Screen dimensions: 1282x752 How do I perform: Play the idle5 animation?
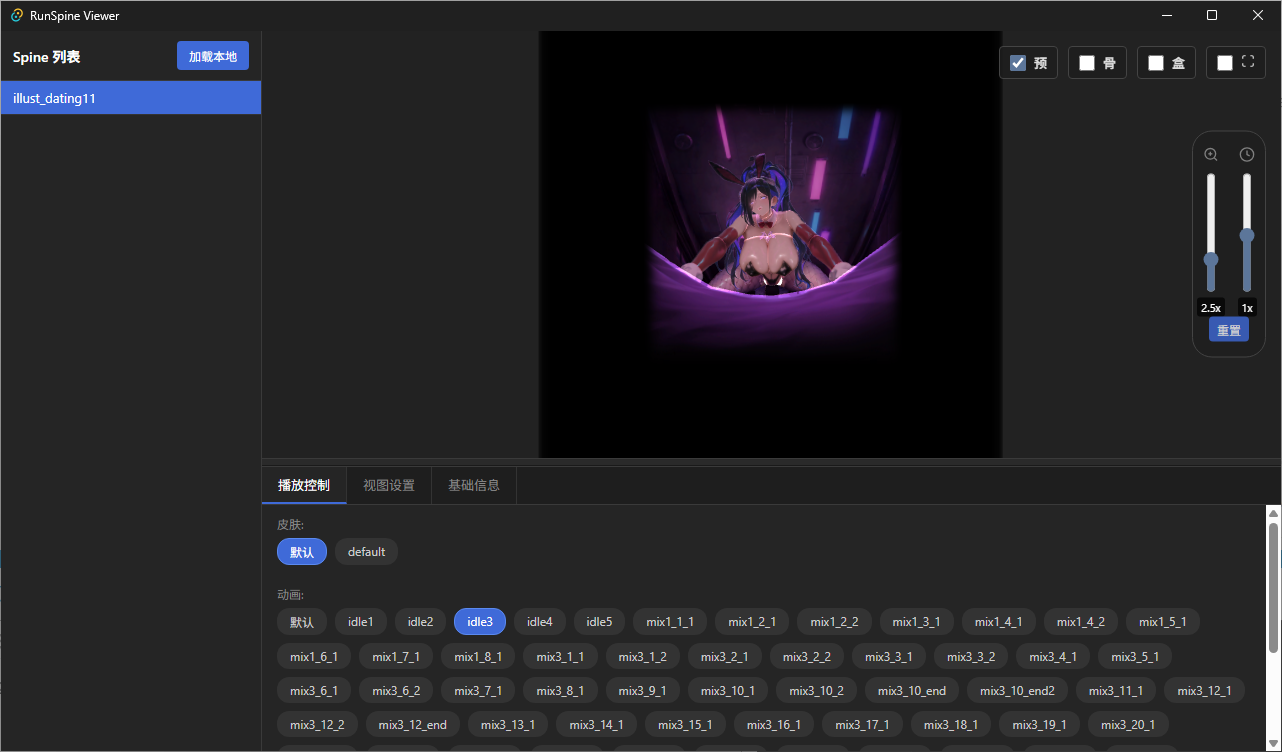(x=600, y=622)
